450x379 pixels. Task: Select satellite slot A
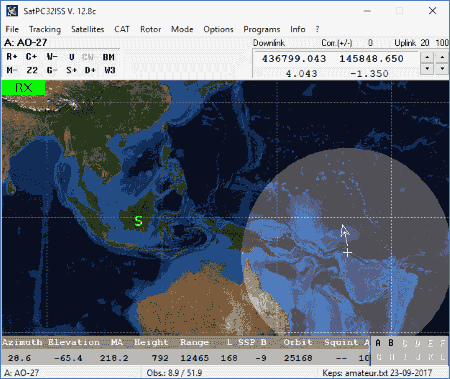(x=378, y=343)
